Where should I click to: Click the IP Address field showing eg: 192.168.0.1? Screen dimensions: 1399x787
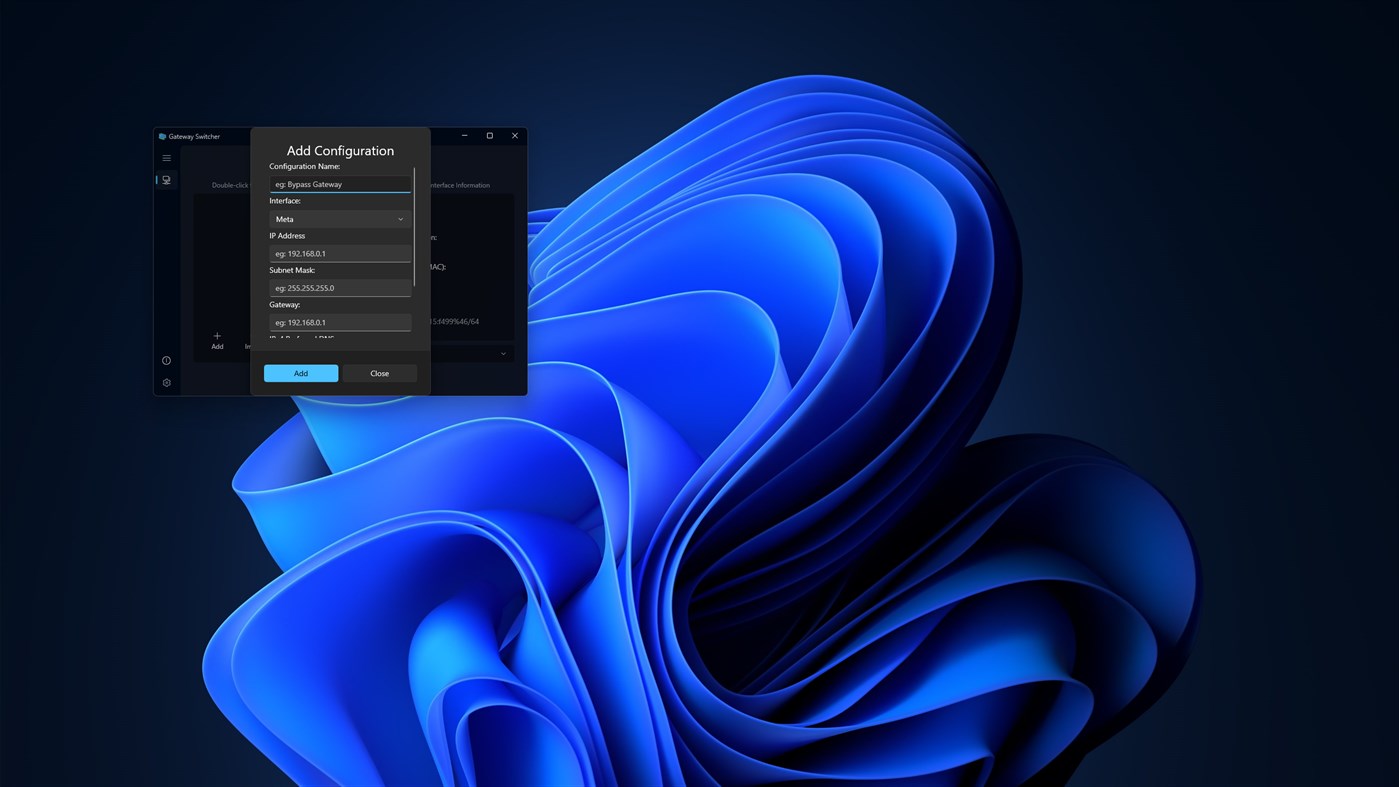[x=340, y=252]
